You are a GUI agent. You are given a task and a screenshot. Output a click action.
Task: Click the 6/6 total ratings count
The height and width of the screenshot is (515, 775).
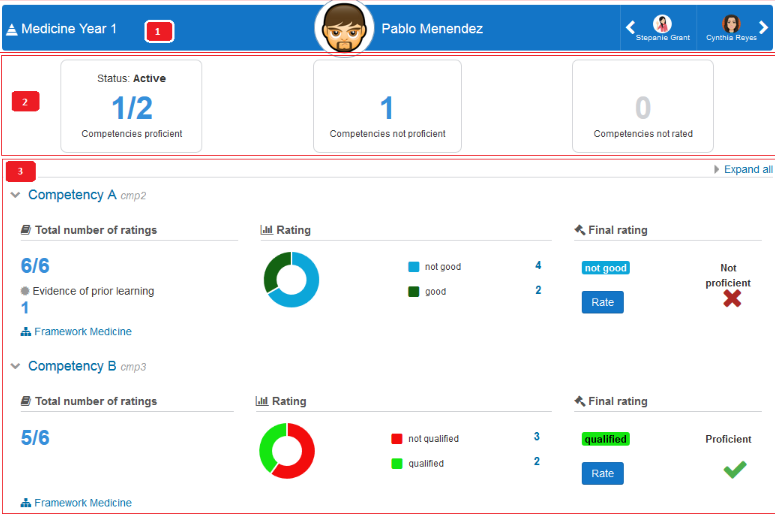coord(35,265)
